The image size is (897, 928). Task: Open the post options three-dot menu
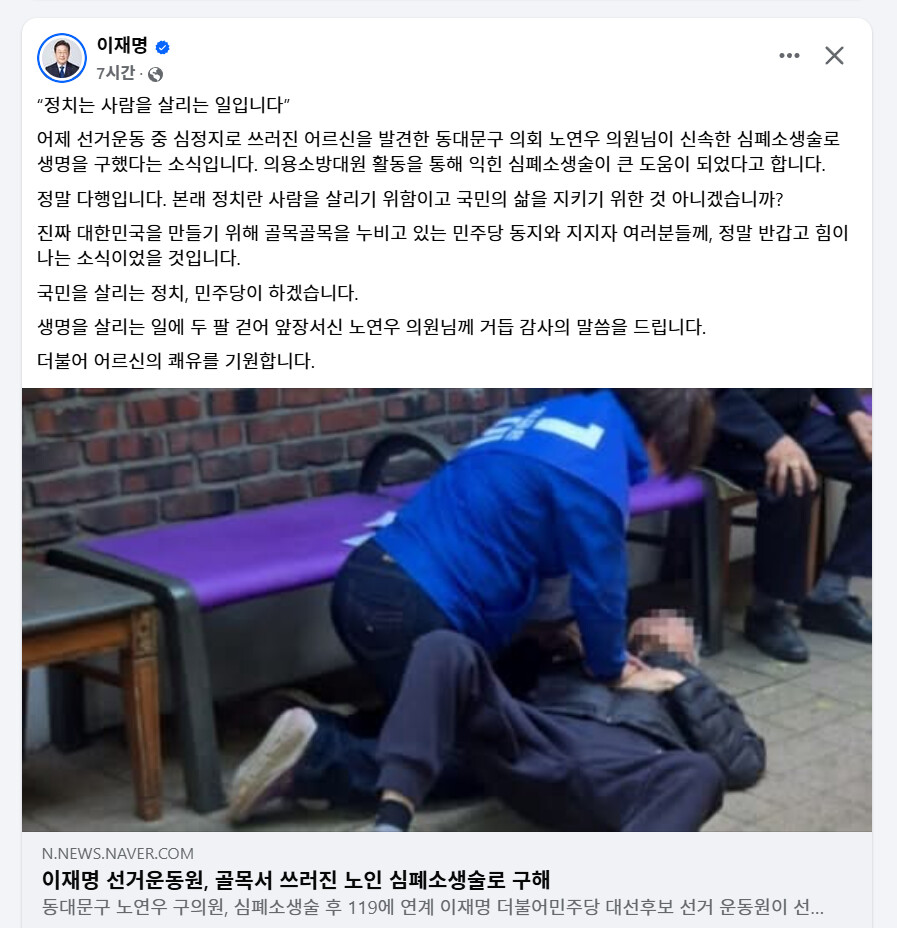coord(789,56)
